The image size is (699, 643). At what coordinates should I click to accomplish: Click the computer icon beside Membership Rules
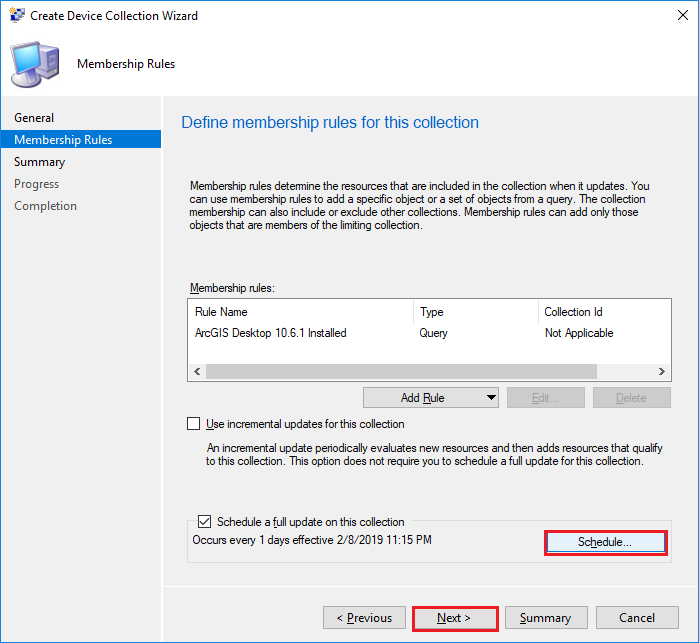click(35, 65)
